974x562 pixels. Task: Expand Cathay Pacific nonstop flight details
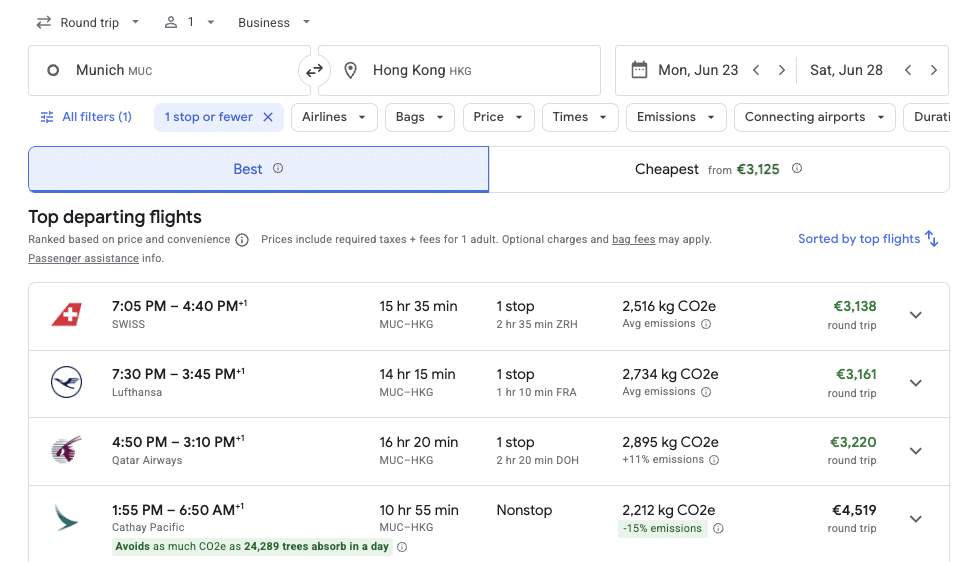click(915, 519)
